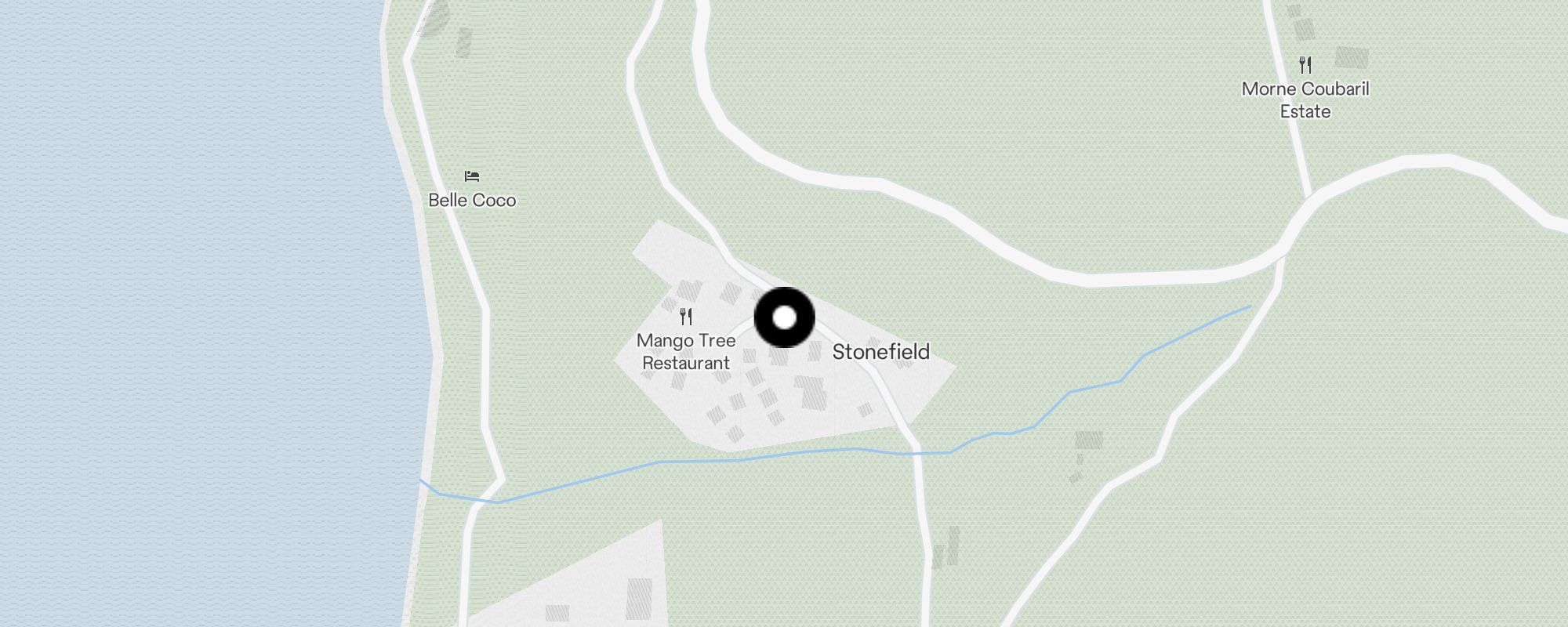Click the road junction near Morne Coubaril
This screenshot has width=1568, height=627.
coord(1305,205)
